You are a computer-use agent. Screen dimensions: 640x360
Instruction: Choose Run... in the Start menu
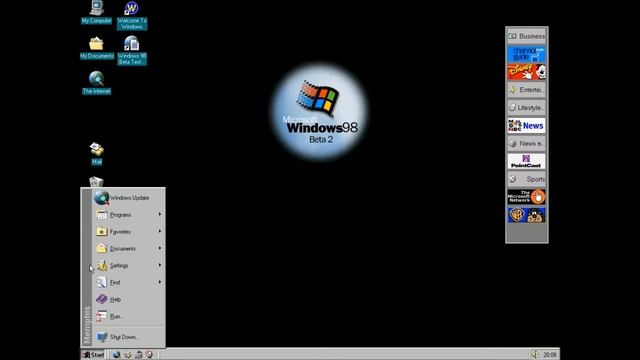click(x=129, y=316)
